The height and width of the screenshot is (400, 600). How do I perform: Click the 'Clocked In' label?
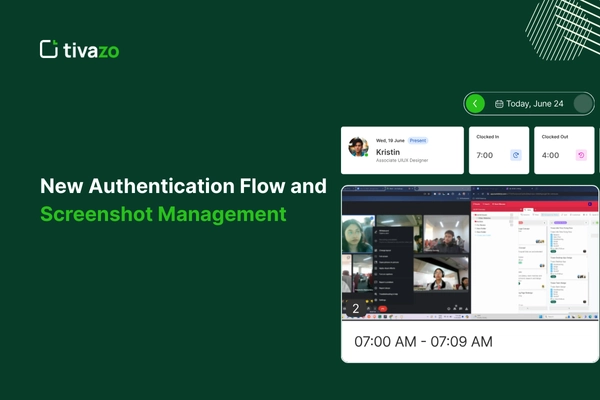(488, 137)
